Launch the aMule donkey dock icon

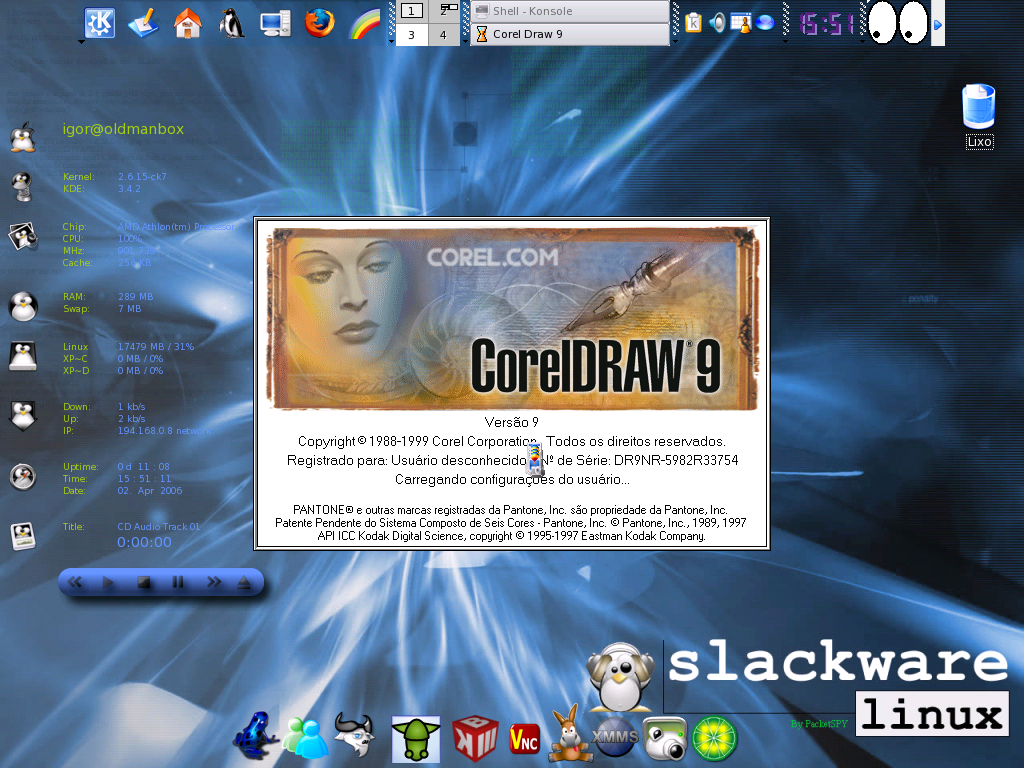569,734
